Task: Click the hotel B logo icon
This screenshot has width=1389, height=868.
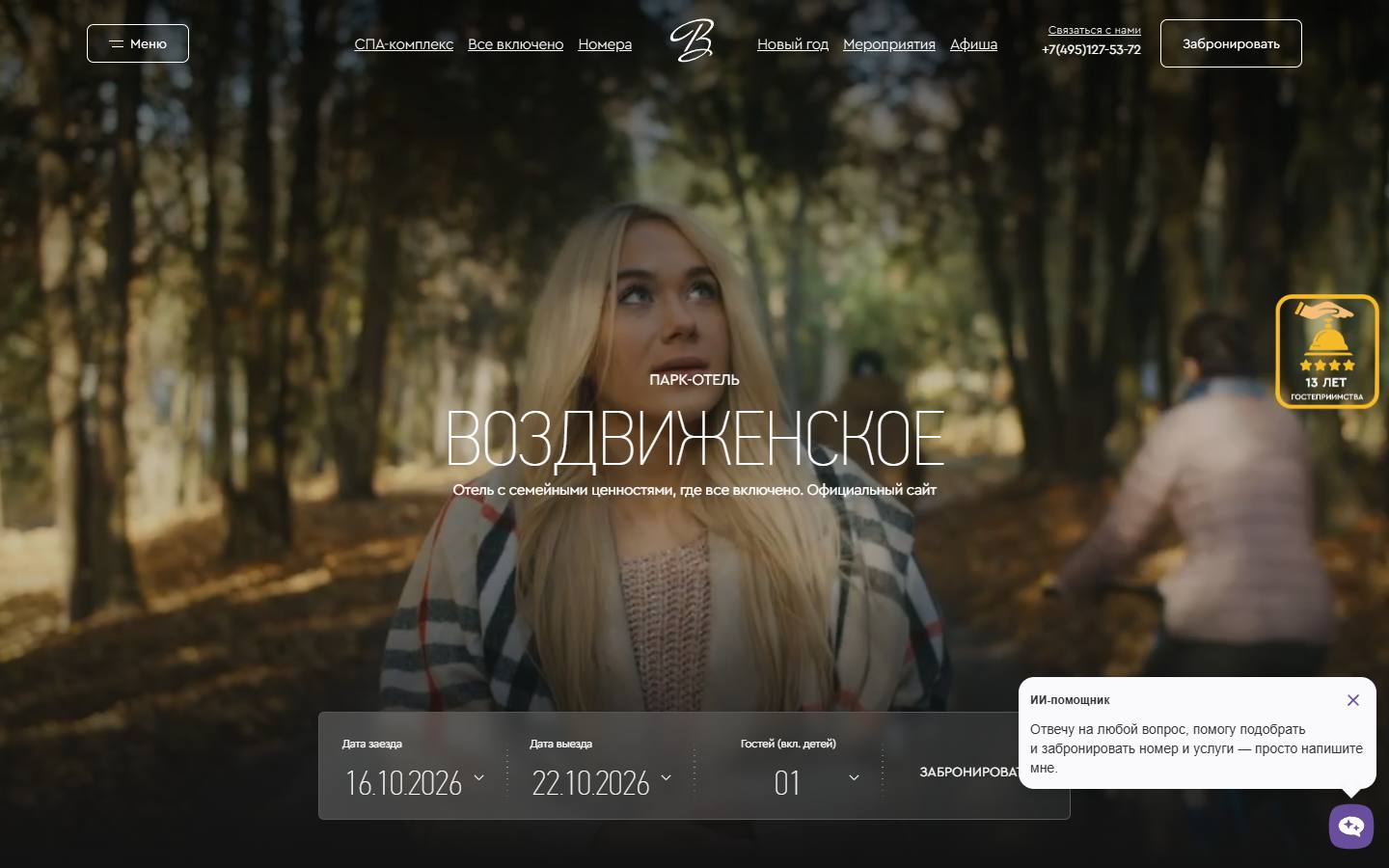Action: pos(692,41)
